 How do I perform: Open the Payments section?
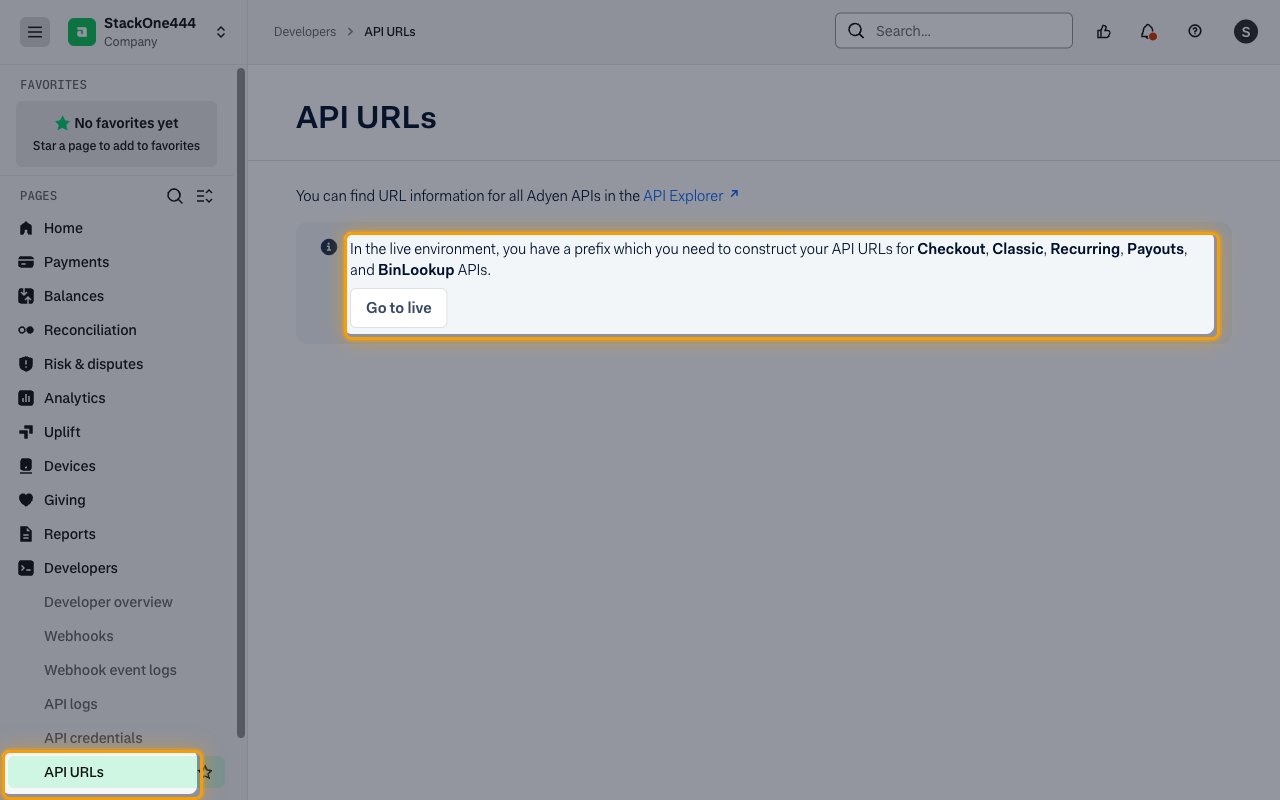76,262
